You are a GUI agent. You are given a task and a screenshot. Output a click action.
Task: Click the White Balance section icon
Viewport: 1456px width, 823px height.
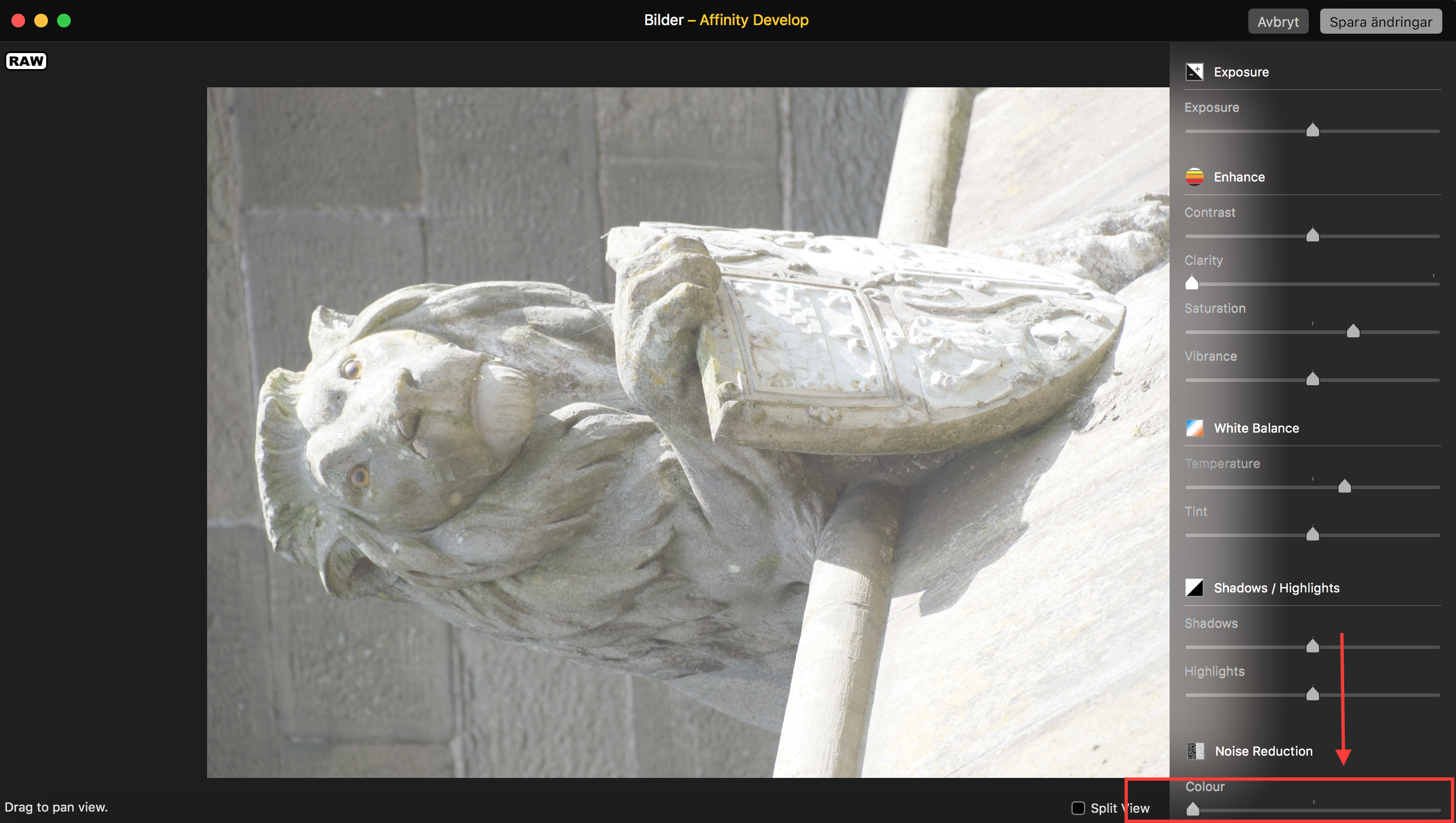pos(1194,428)
